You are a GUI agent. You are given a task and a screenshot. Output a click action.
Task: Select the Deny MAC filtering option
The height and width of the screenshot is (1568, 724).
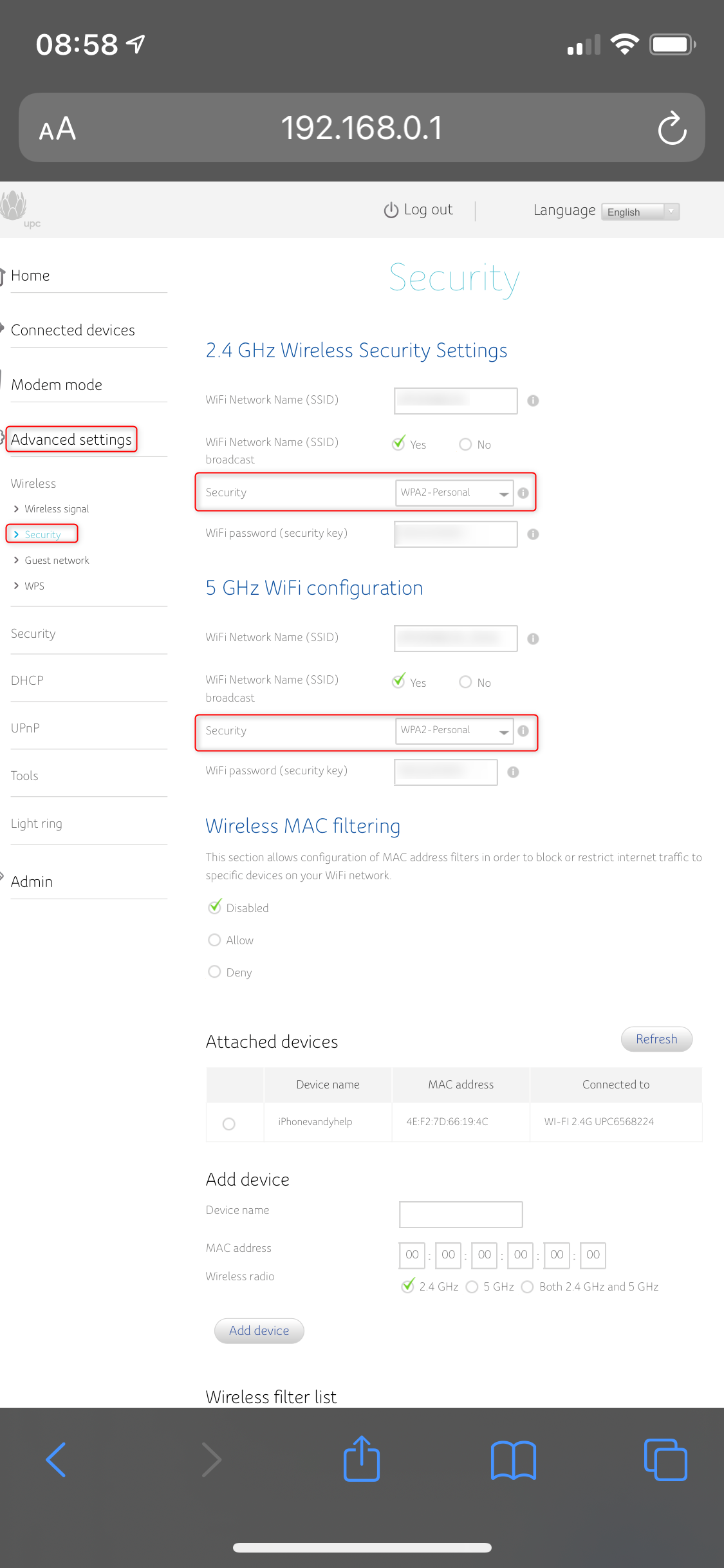215,972
